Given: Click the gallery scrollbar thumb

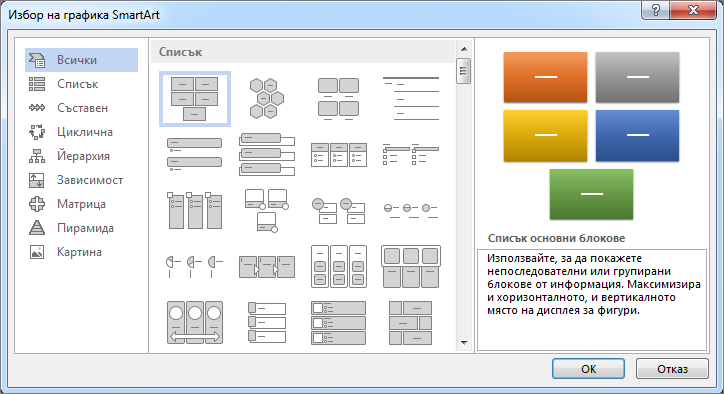Looking at the screenshot, I should pos(463,71).
